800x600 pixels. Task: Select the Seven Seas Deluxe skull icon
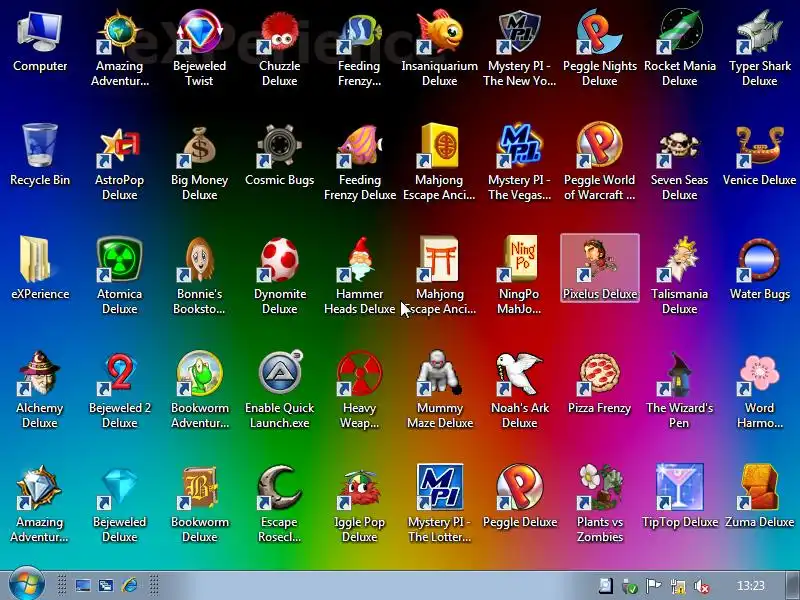(x=680, y=163)
